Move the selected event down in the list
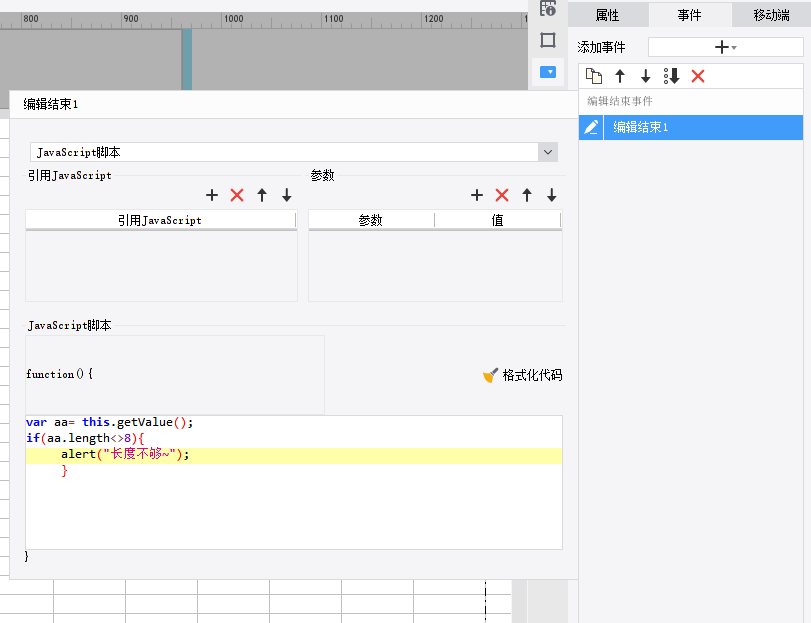The image size is (811, 623). click(x=646, y=76)
